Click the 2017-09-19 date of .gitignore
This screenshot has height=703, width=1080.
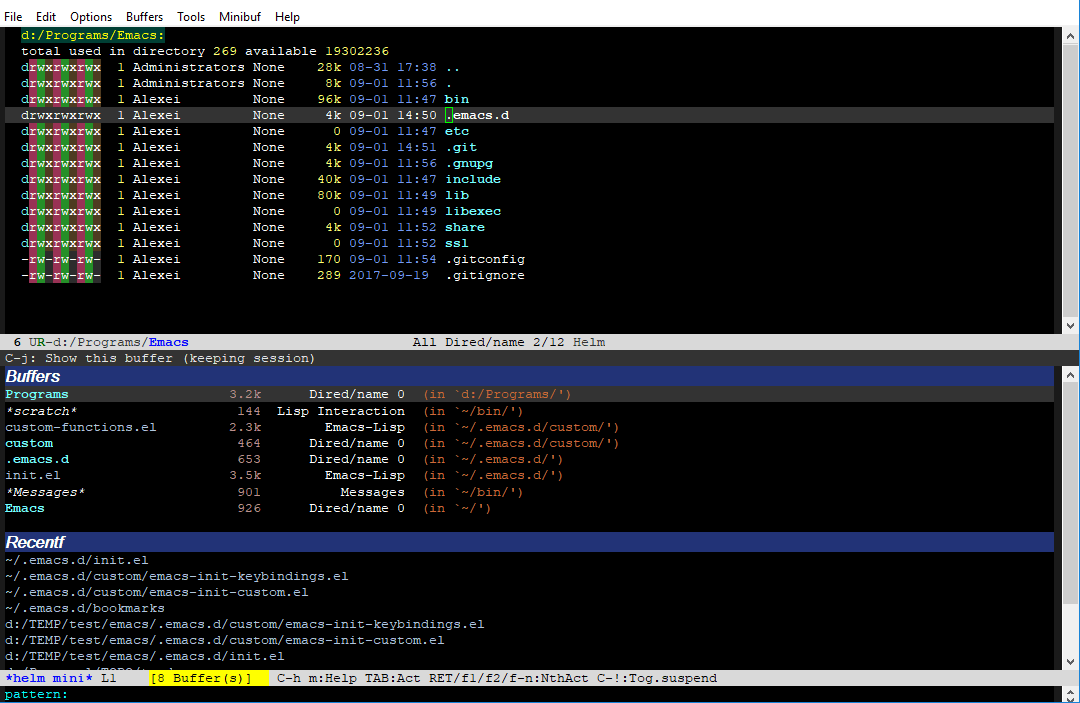point(388,275)
